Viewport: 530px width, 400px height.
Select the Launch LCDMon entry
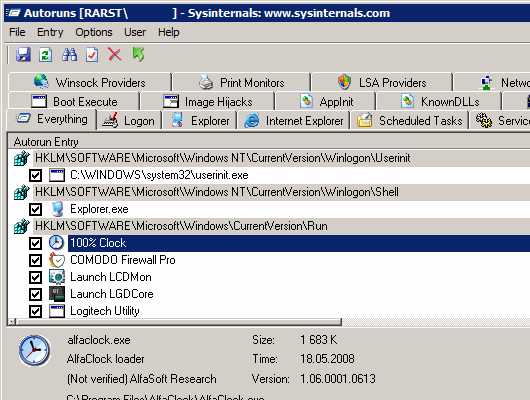111,277
